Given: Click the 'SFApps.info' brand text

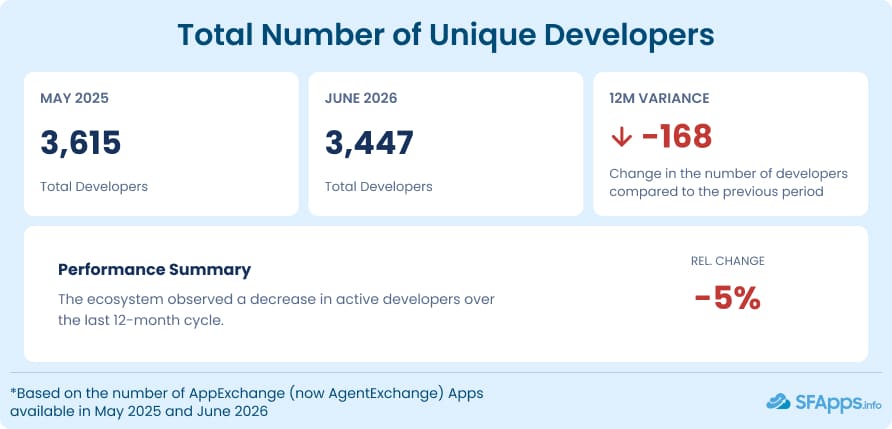Looking at the screenshot, I should pyautogui.click(x=837, y=403).
